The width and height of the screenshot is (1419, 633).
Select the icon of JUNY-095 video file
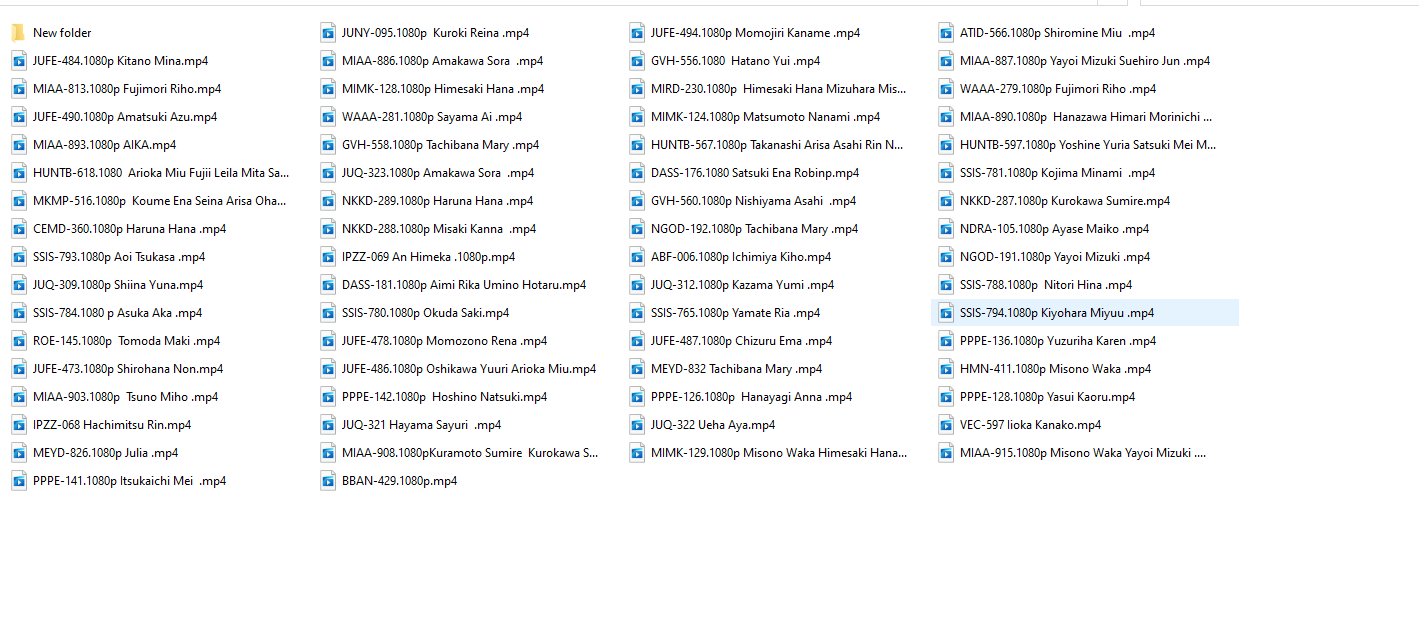coord(328,33)
